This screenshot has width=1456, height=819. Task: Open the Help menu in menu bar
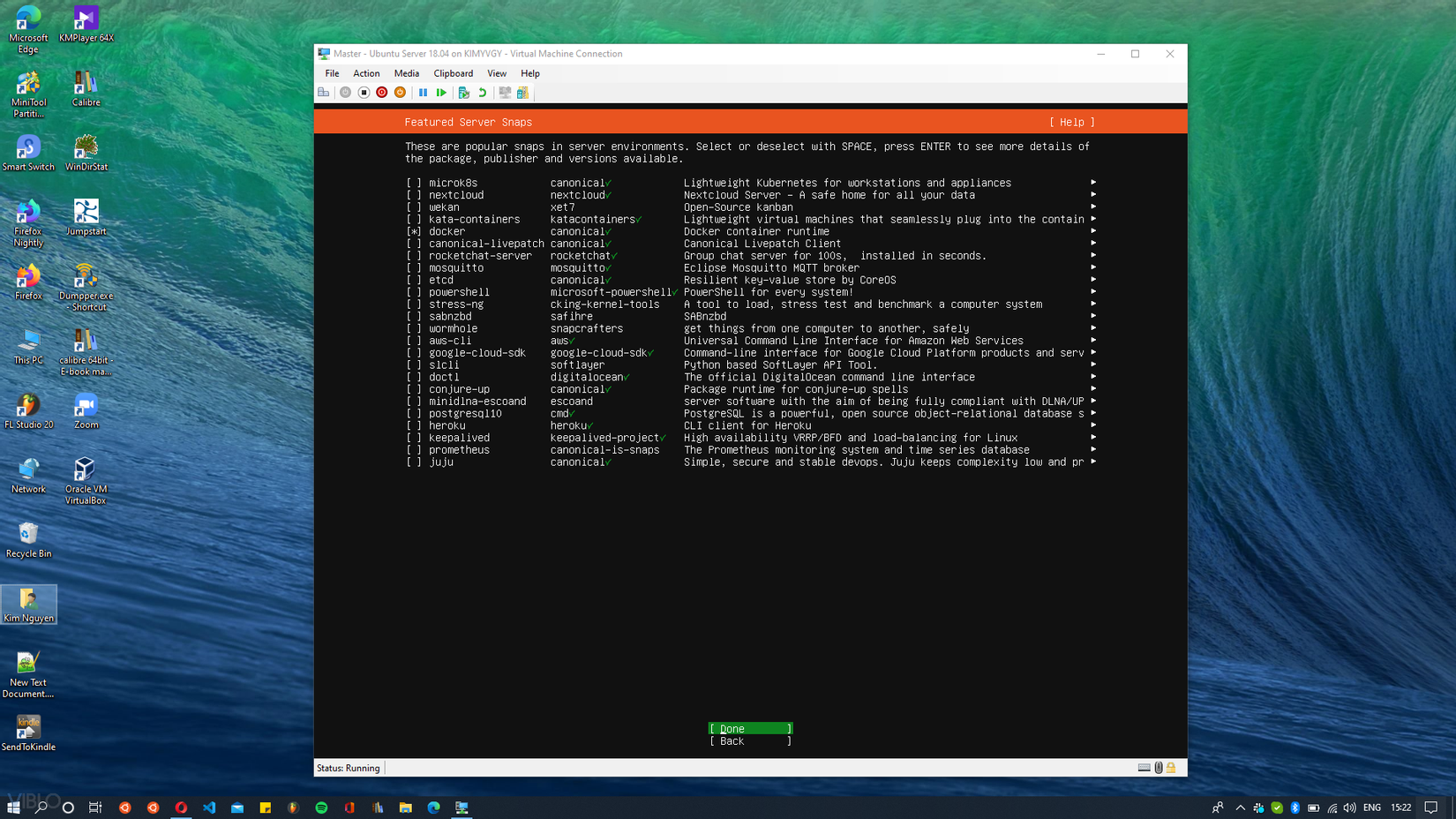pos(530,73)
